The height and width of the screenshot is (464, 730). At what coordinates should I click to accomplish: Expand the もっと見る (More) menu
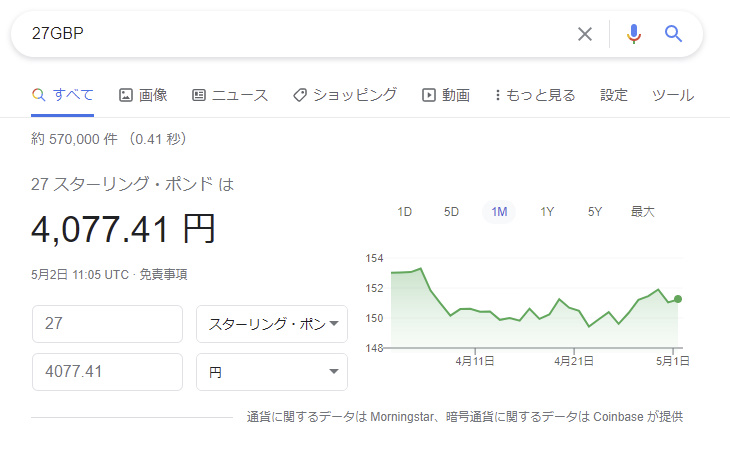click(535, 95)
